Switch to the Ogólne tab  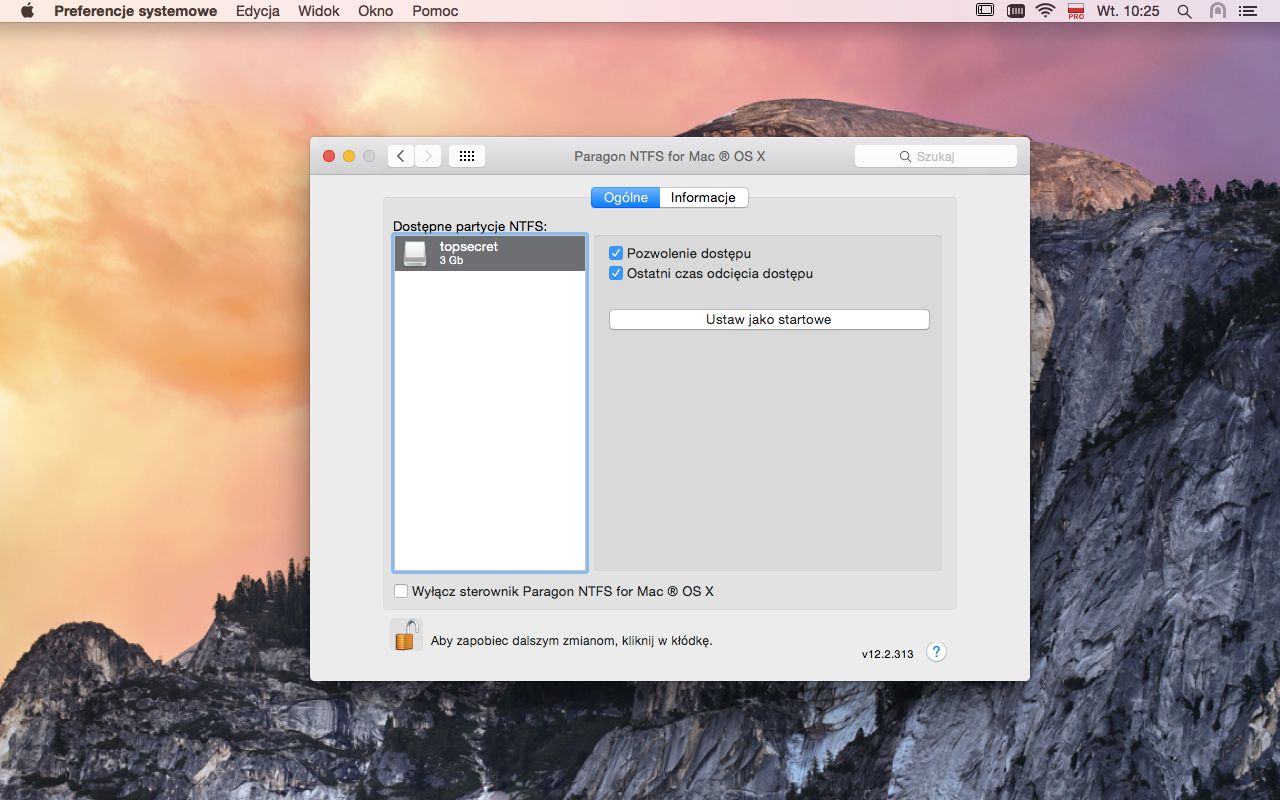626,197
